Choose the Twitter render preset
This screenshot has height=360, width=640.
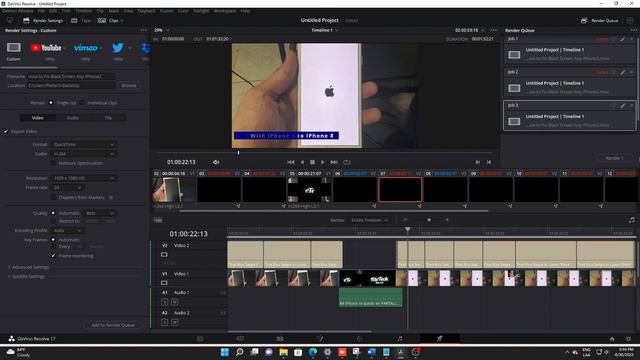click(x=118, y=48)
